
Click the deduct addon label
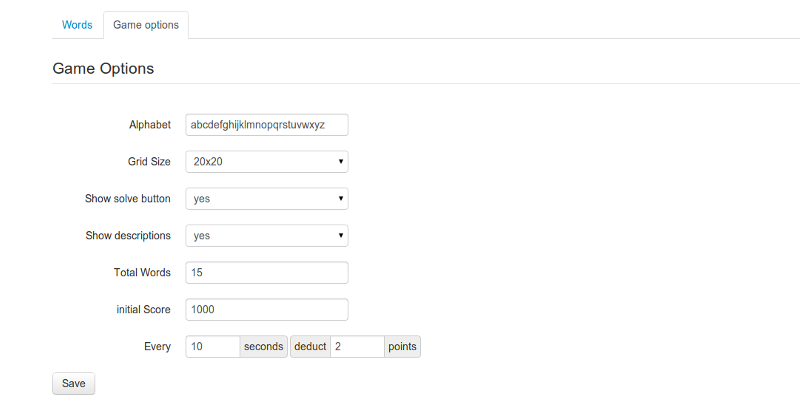pos(310,347)
